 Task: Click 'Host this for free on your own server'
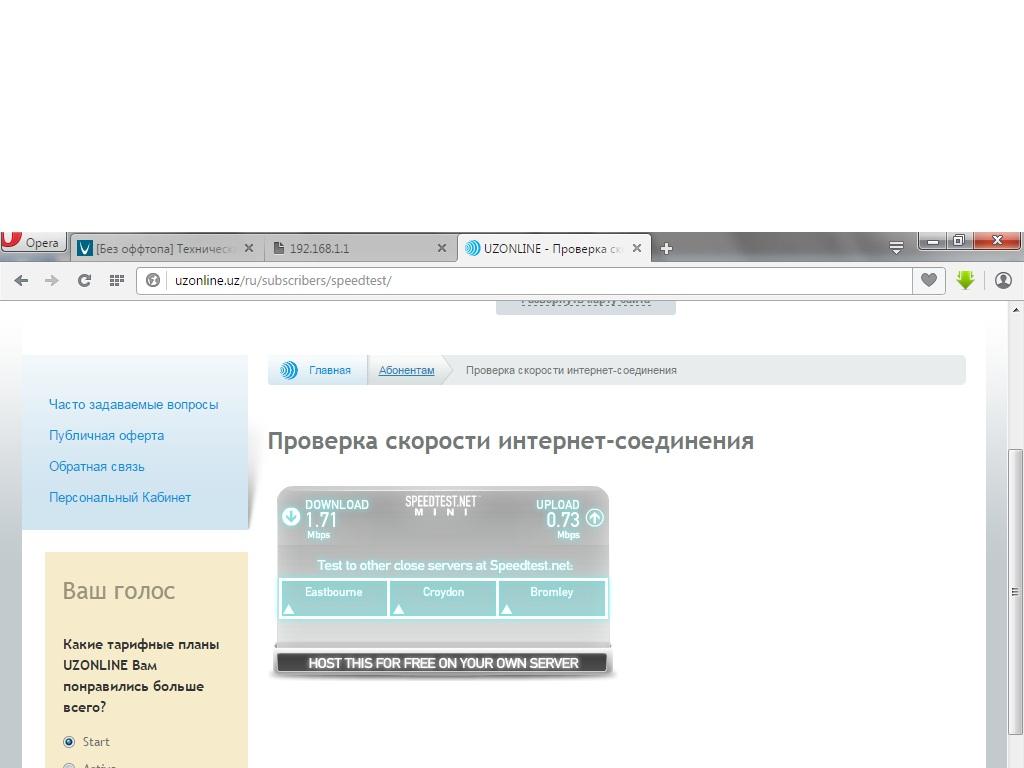pos(443,663)
